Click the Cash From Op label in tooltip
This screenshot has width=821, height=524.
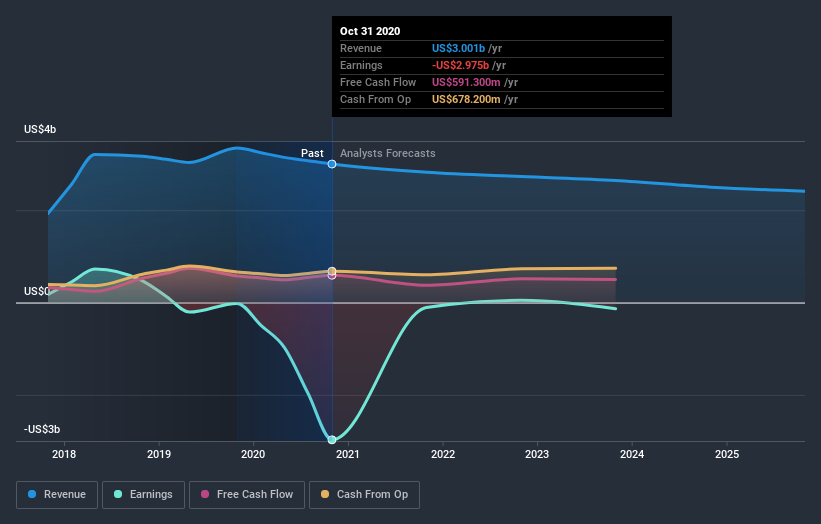[x=375, y=99]
